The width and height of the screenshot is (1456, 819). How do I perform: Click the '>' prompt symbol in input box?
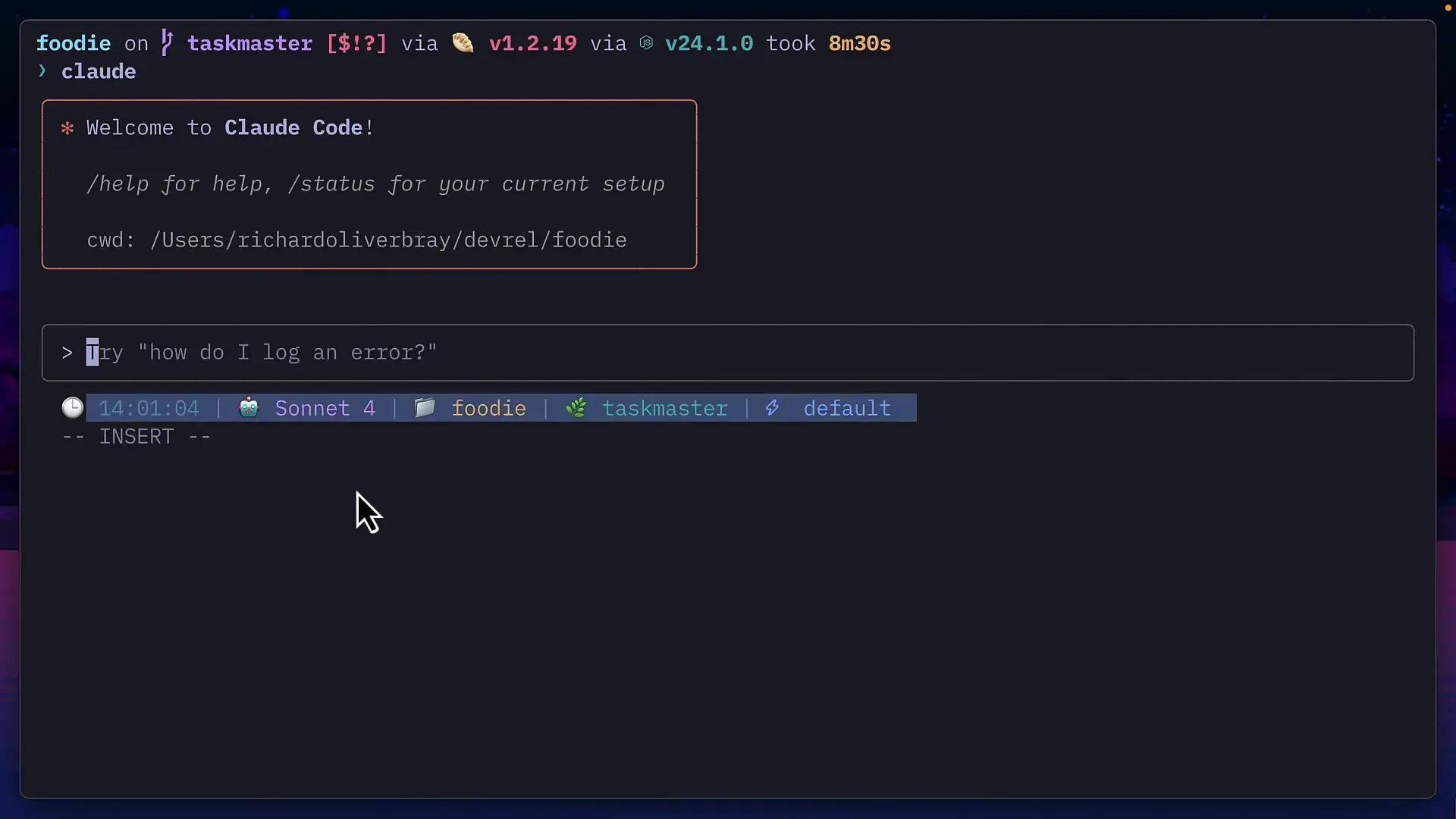pos(67,353)
